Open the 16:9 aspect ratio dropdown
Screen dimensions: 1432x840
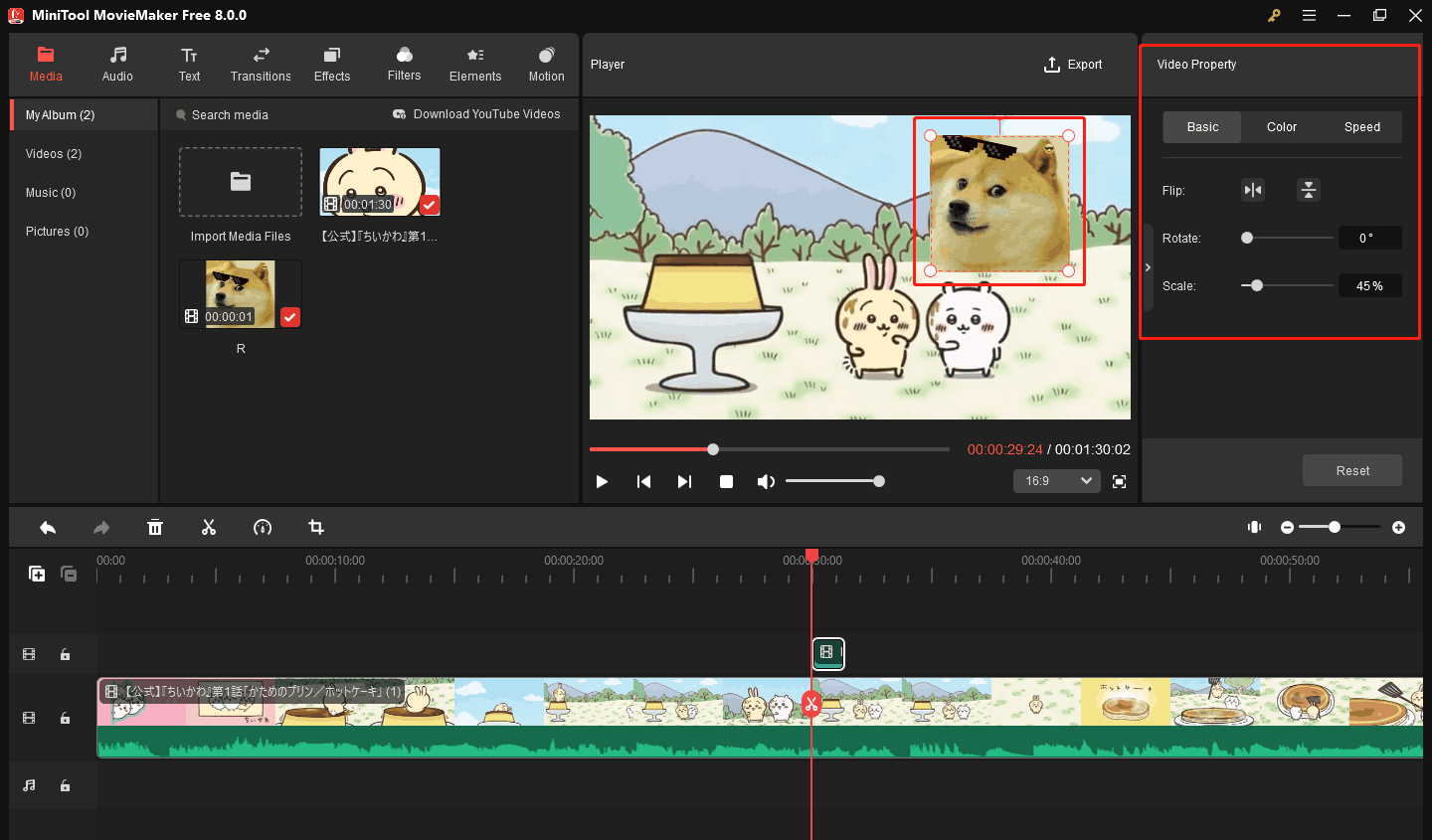click(x=1057, y=481)
